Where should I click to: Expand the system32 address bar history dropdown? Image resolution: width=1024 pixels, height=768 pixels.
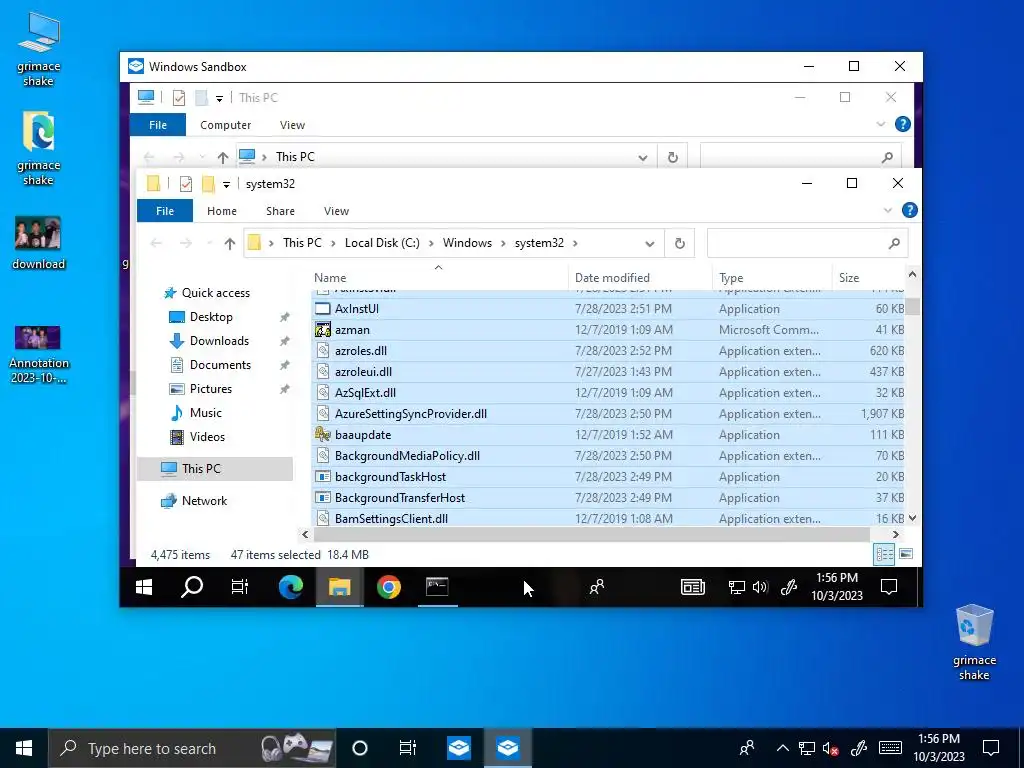(x=649, y=244)
